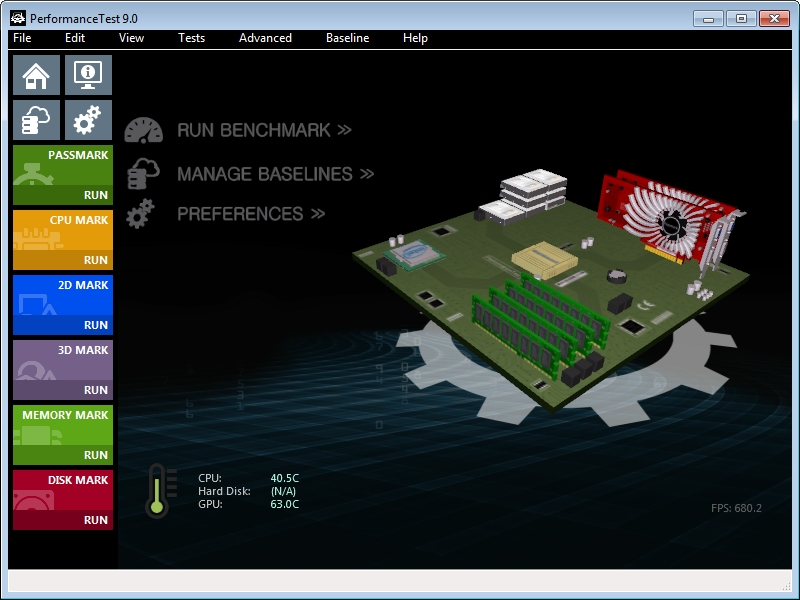The image size is (800, 600).
Task: Run the CPU Mark test
Action: (95, 260)
